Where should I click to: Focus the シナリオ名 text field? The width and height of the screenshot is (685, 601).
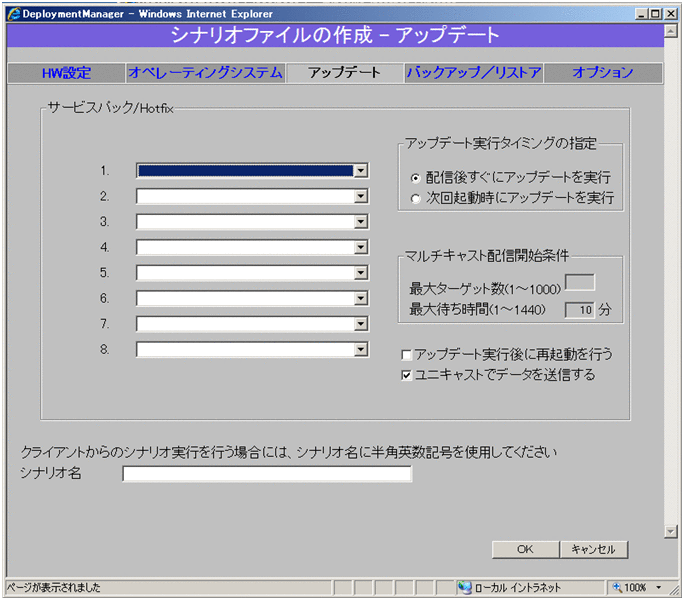pyautogui.click(x=267, y=474)
